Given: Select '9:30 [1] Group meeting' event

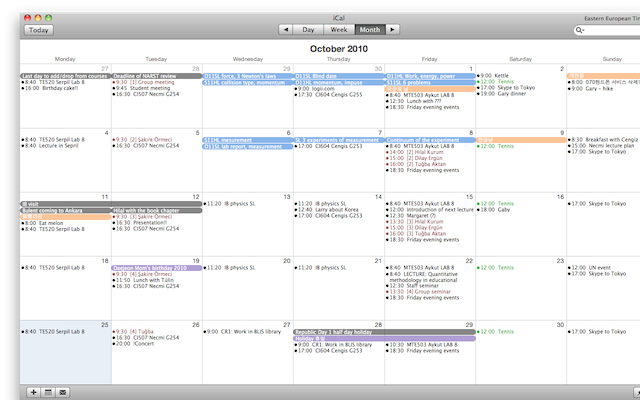Looking at the screenshot, I should pos(143,82).
